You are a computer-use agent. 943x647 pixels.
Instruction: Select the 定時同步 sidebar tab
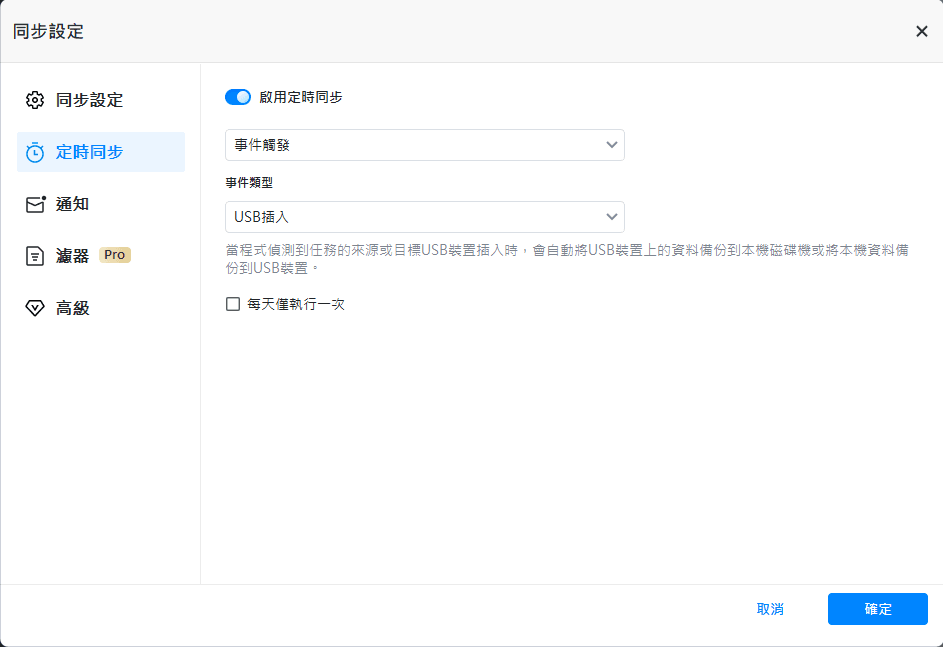tap(101, 152)
